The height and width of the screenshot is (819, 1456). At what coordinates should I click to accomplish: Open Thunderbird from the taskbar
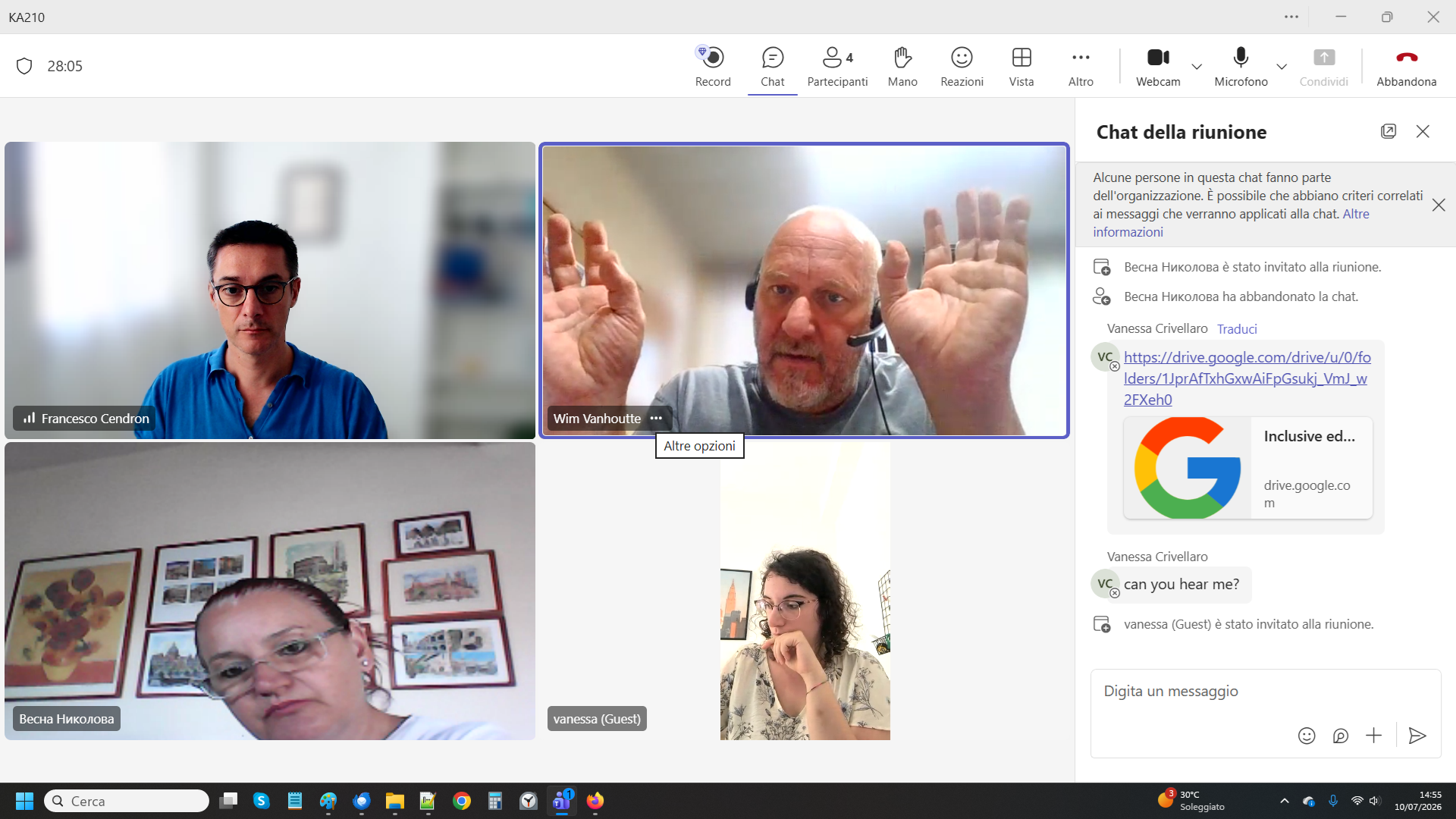click(x=362, y=801)
